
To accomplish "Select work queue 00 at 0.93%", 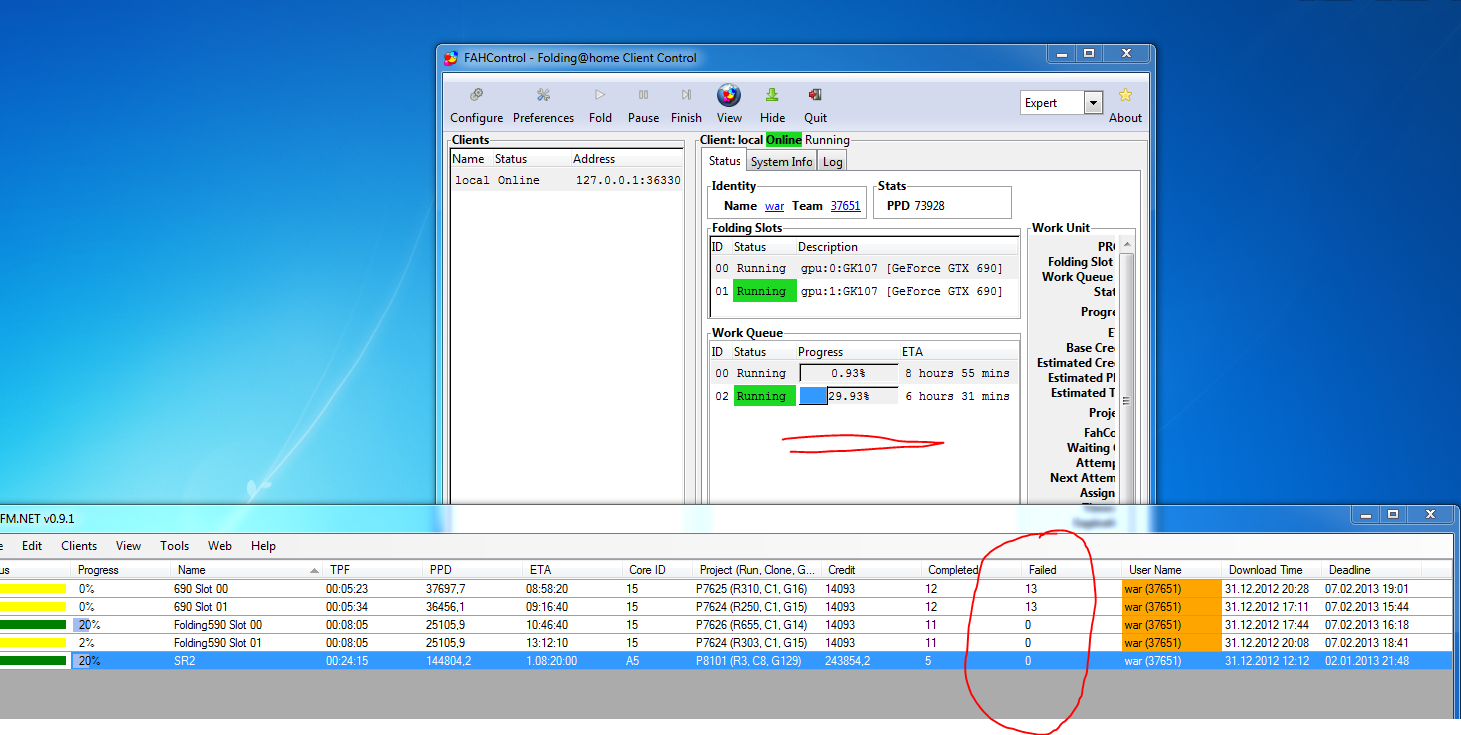I will tap(863, 373).
